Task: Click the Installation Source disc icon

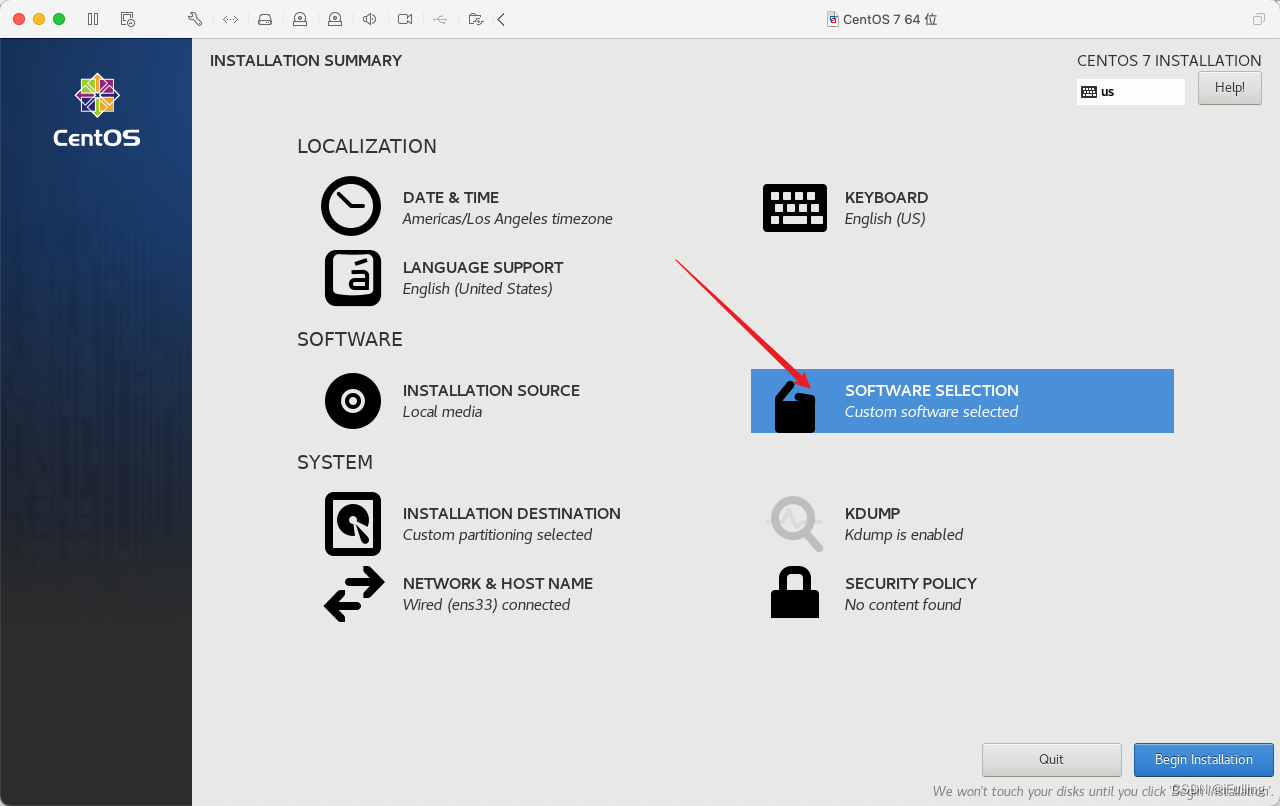Action: [x=353, y=401]
